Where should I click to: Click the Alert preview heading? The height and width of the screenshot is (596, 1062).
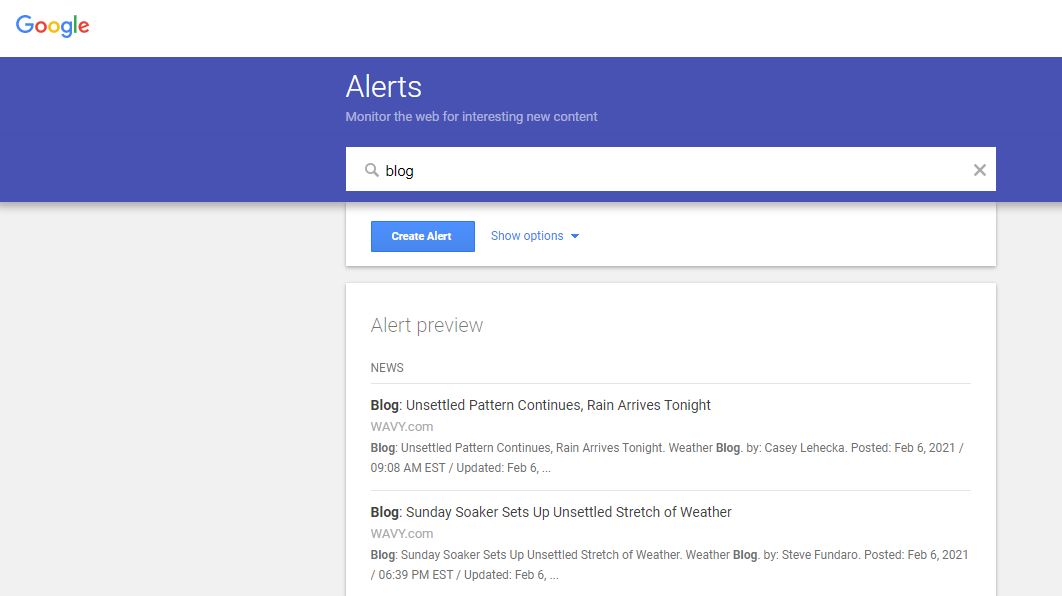pyautogui.click(x=427, y=325)
